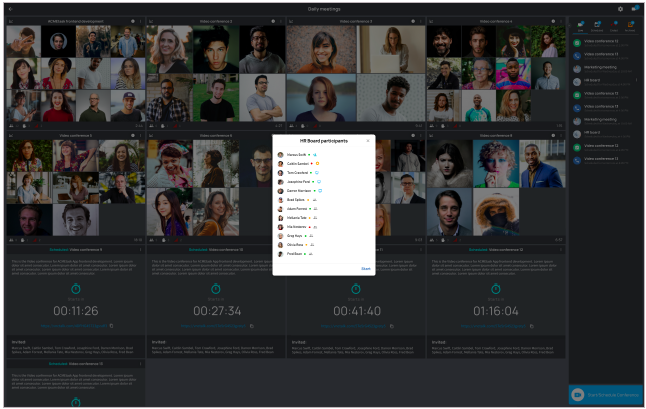Viewport: 646px width, 409px height.
Task: Expand the Video conference 8 panel to fullscreen
Action: [x=431, y=135]
